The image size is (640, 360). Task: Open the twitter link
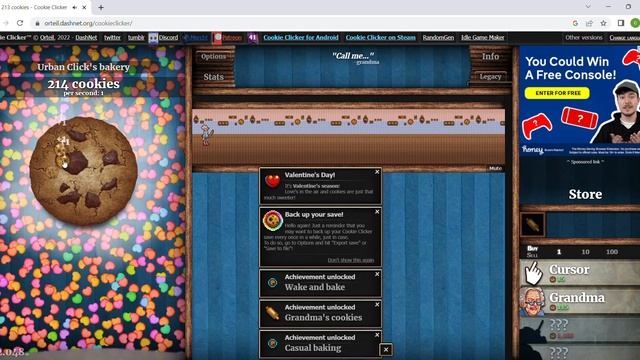[112, 38]
